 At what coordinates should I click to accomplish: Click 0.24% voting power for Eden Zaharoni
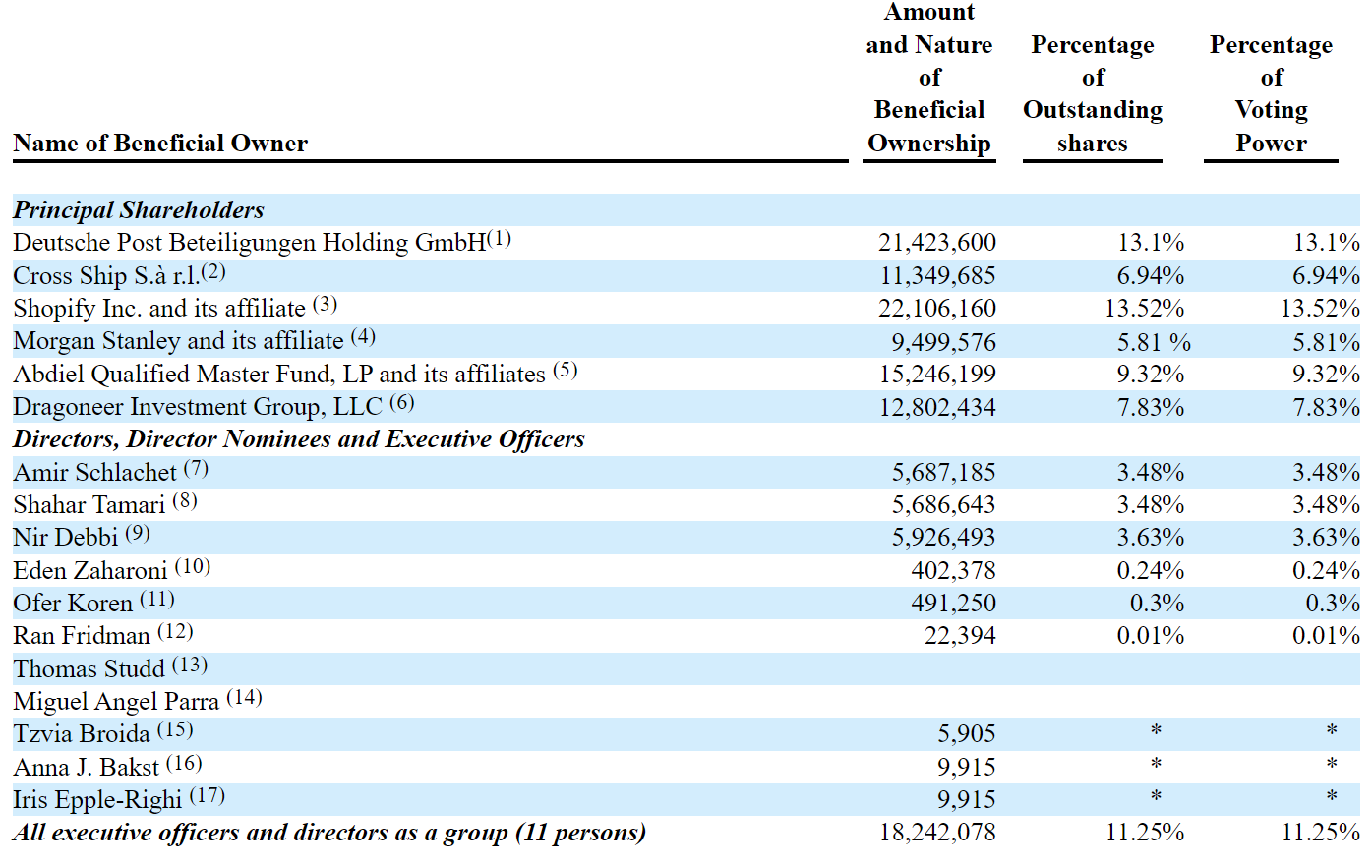click(x=1327, y=571)
